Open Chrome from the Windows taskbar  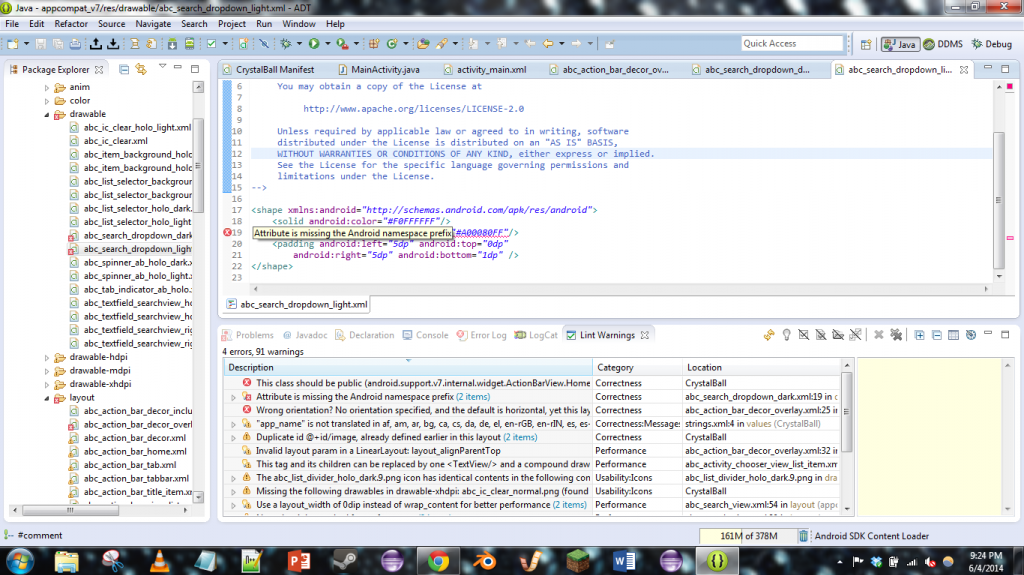point(438,560)
